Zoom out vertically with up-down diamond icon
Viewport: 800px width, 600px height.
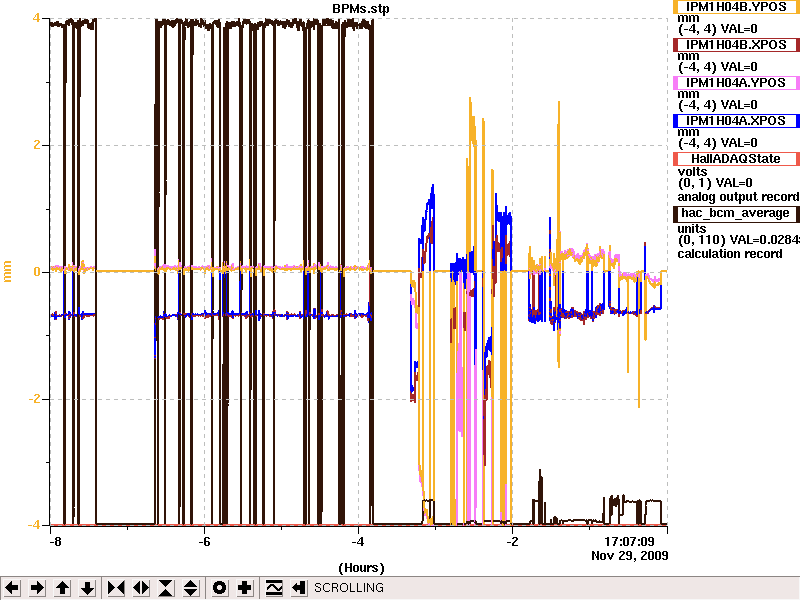pos(191,588)
